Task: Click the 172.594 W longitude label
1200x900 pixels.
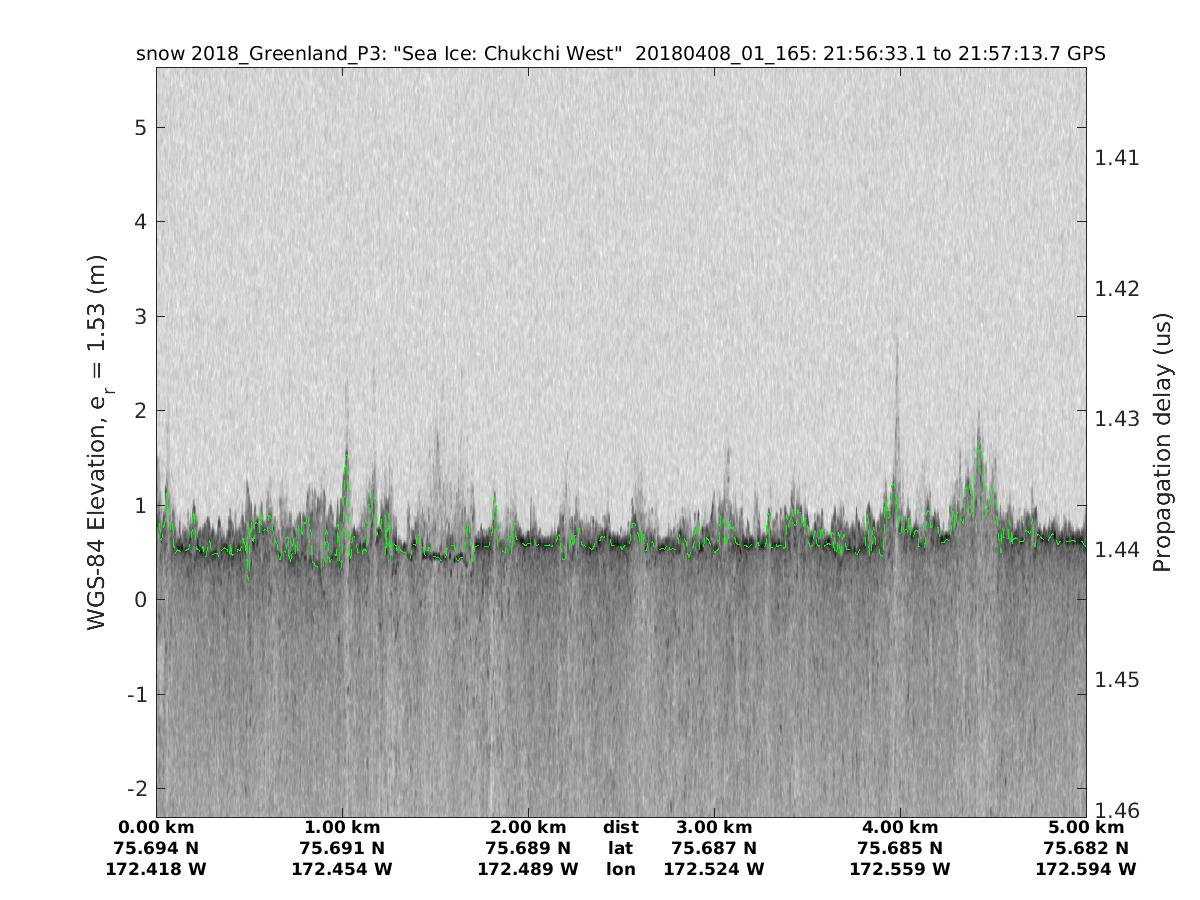Action: pyautogui.click(x=1086, y=869)
